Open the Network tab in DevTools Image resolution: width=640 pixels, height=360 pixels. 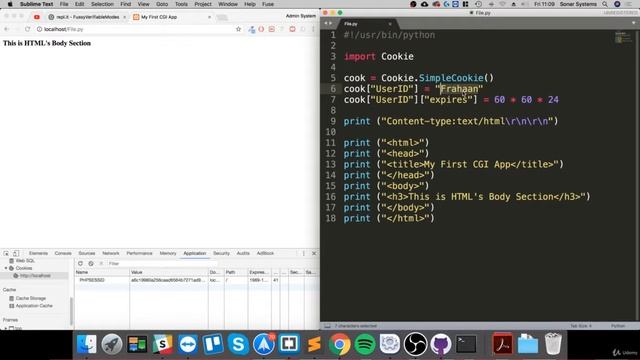point(111,253)
